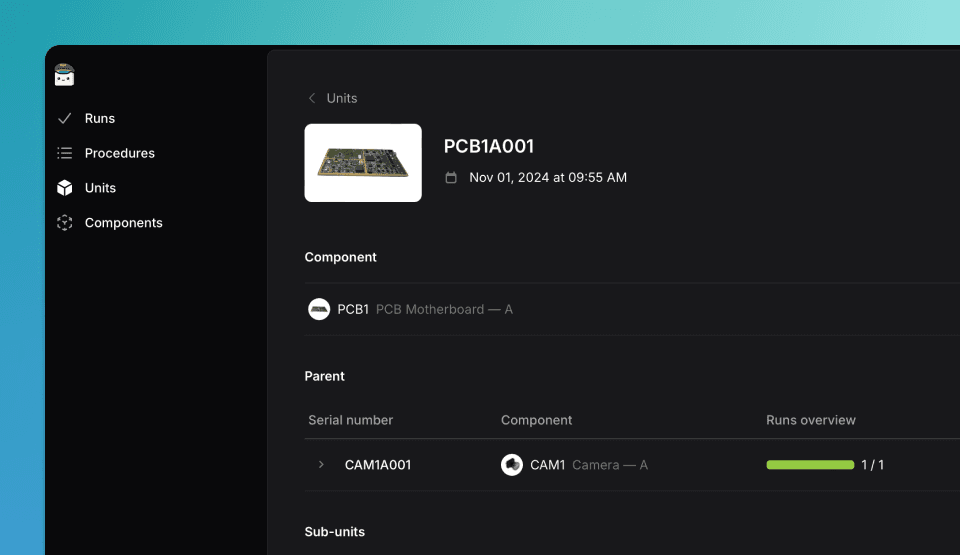The image size is (960, 555).
Task: Click the CAM1 camera round avatar icon
Action: click(512, 465)
